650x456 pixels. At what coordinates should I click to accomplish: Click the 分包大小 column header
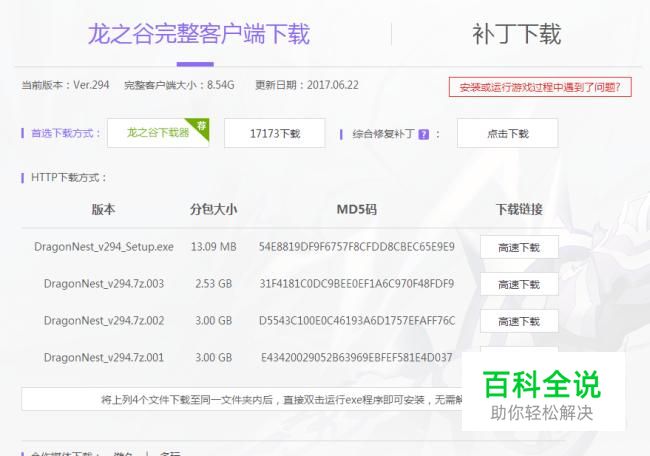(x=213, y=209)
